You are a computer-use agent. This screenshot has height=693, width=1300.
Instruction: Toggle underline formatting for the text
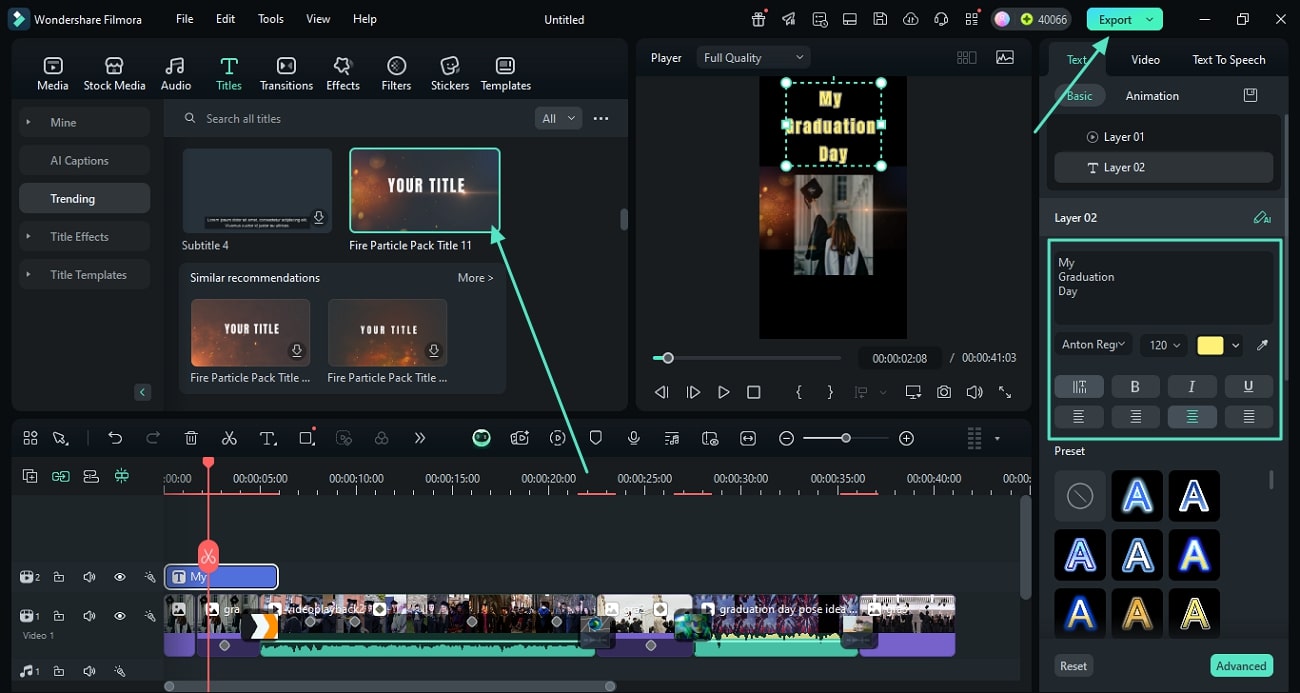(x=1248, y=387)
